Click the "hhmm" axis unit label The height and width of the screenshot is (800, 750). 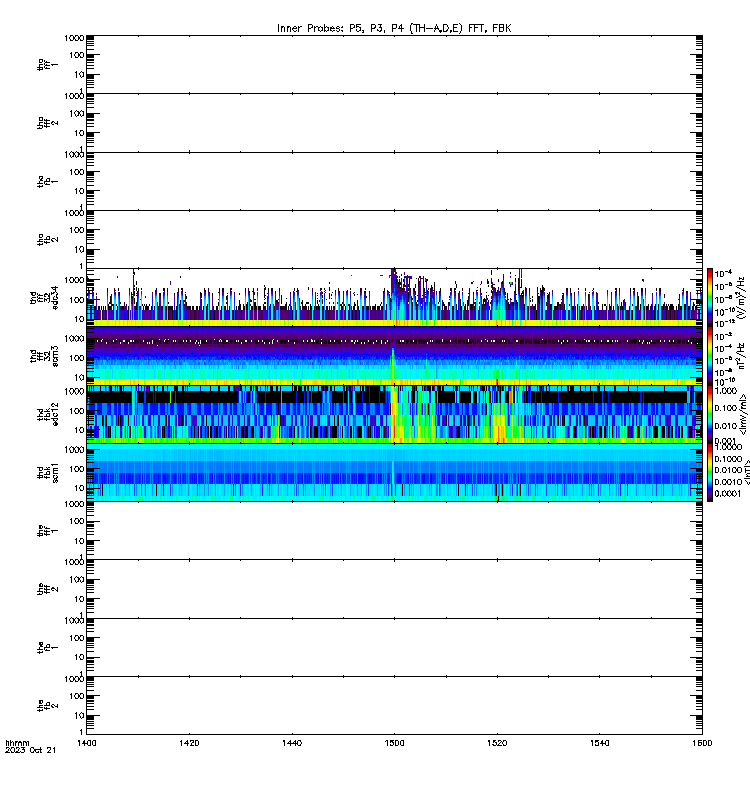click(17, 743)
